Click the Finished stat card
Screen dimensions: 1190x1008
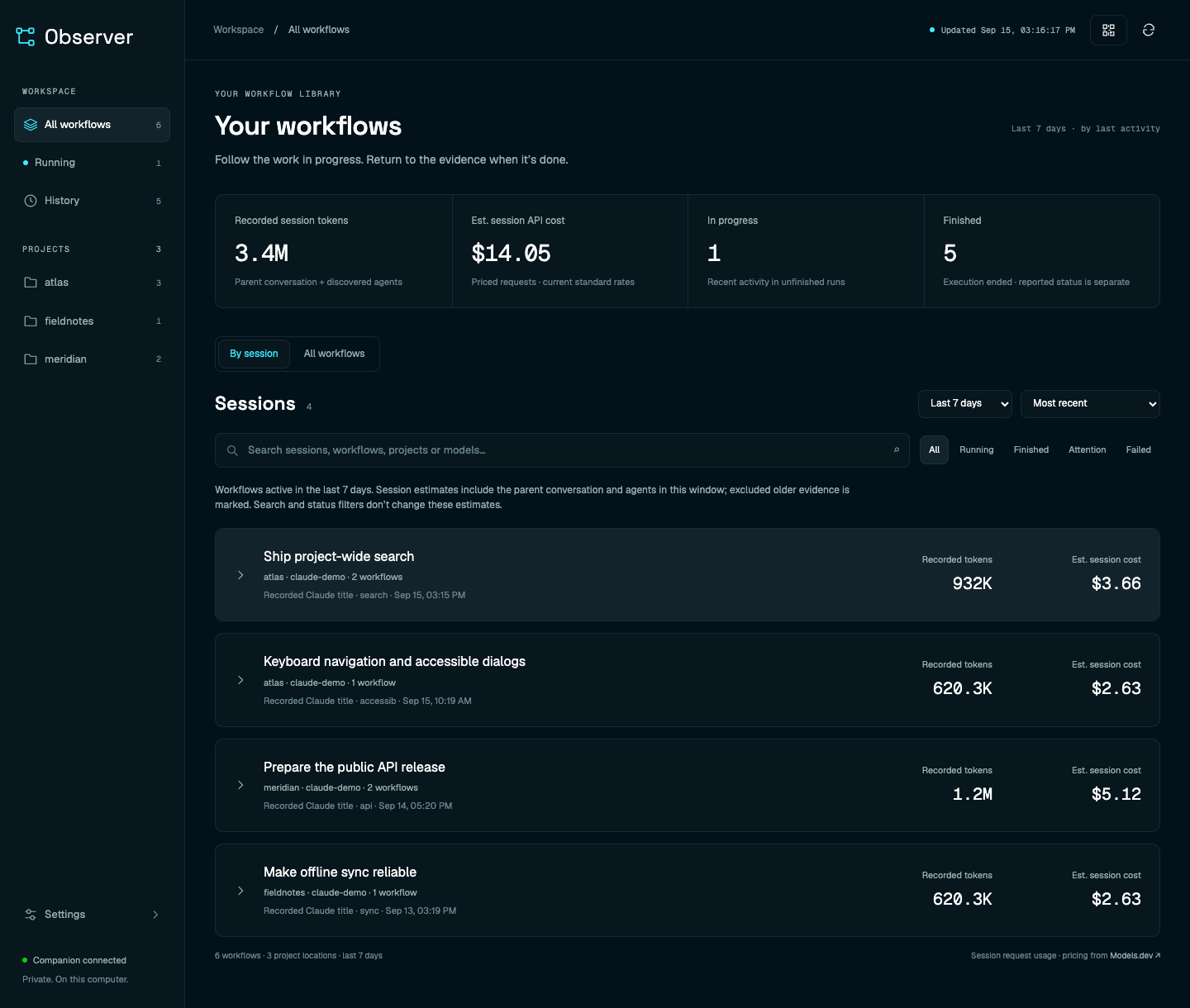tap(1041, 251)
